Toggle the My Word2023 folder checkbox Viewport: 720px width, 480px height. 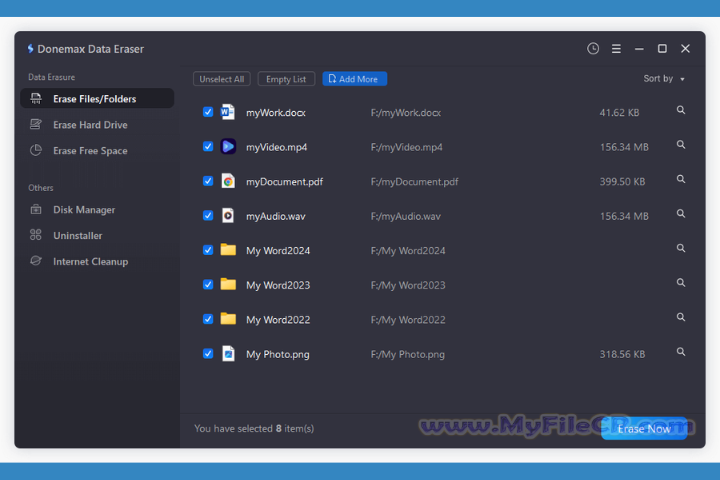point(208,284)
